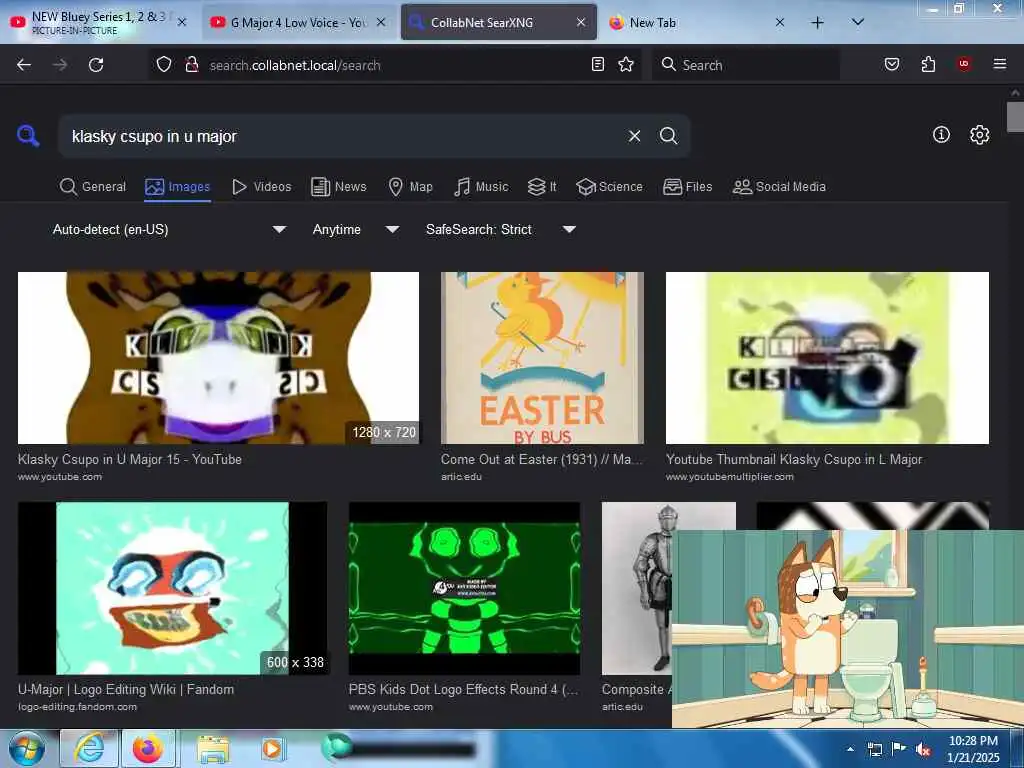Open the U-Major Logo Editing Wiki thumbnail
This screenshot has width=1024, height=768.
pos(172,588)
